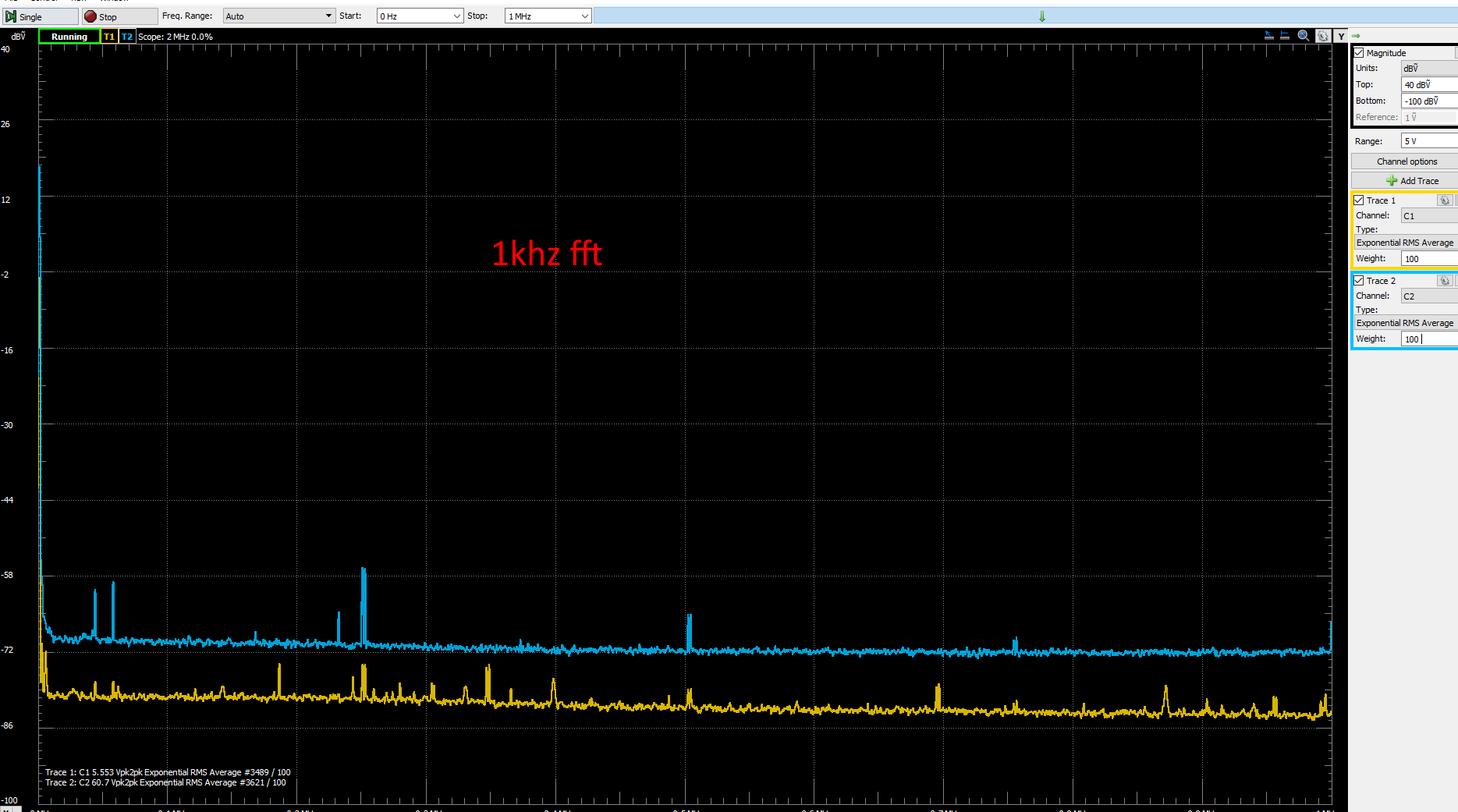
Task: Open the Stop frequency dropdown showing 1 MHz
Action: point(548,16)
